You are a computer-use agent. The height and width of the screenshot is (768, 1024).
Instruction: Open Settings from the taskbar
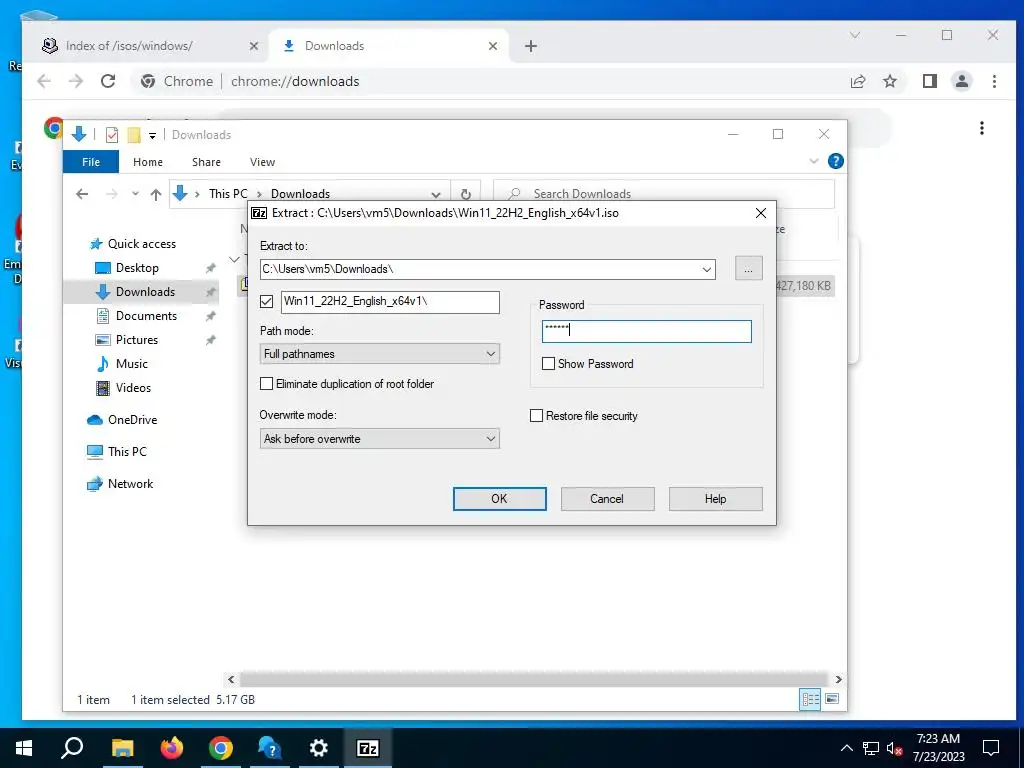coord(319,748)
